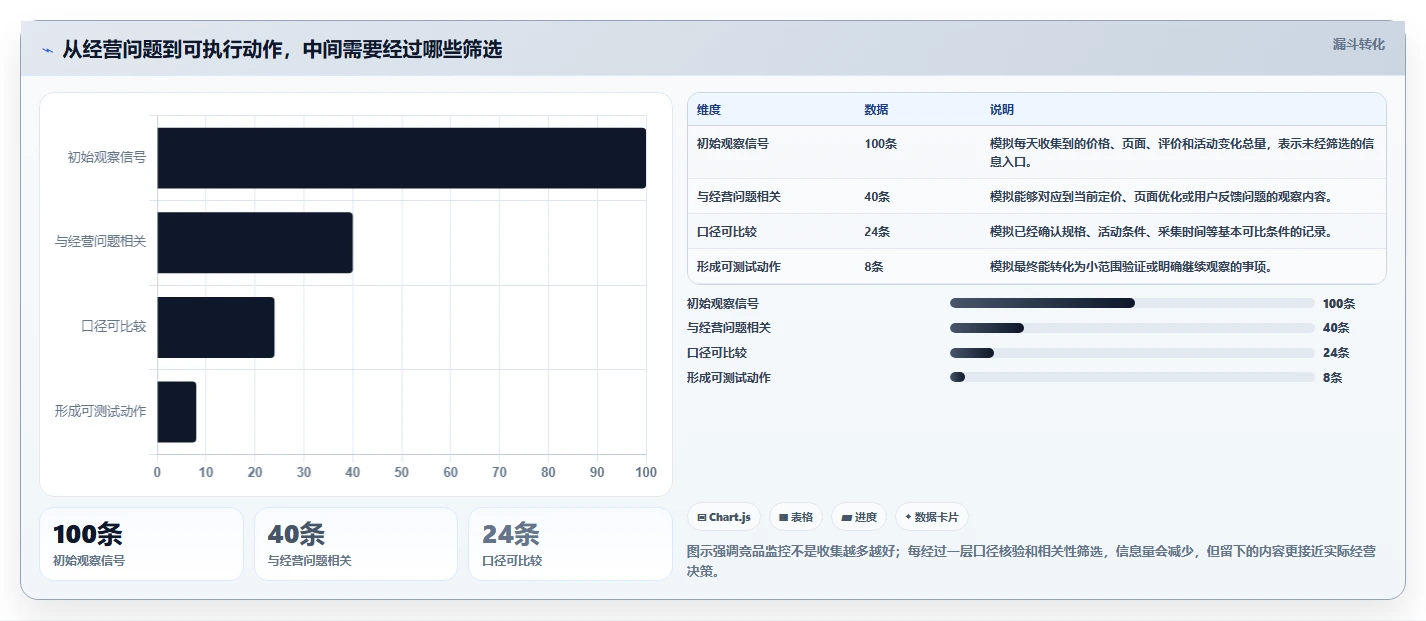This screenshot has width=1426, height=621.
Task: Click the description starting 模拟每天收集到的价格
Action: [x=1183, y=152]
